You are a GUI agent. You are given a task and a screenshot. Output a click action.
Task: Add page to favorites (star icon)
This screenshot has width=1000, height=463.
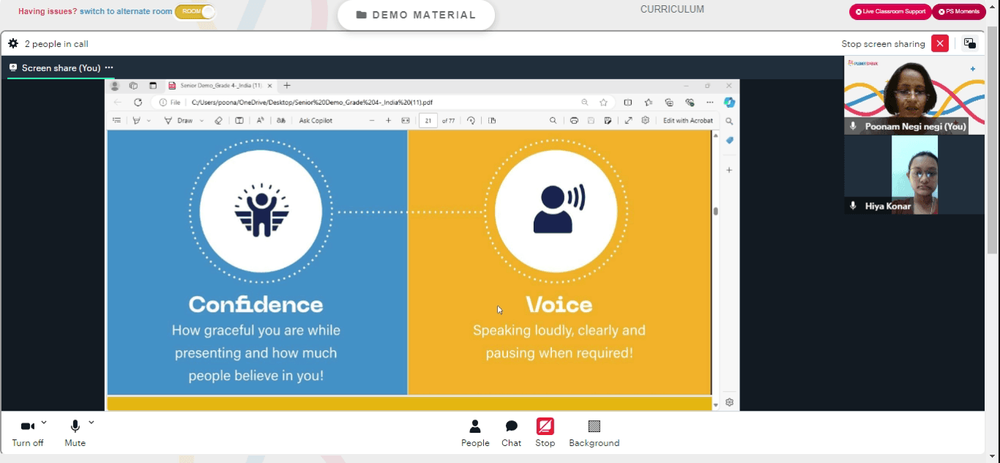coord(603,102)
